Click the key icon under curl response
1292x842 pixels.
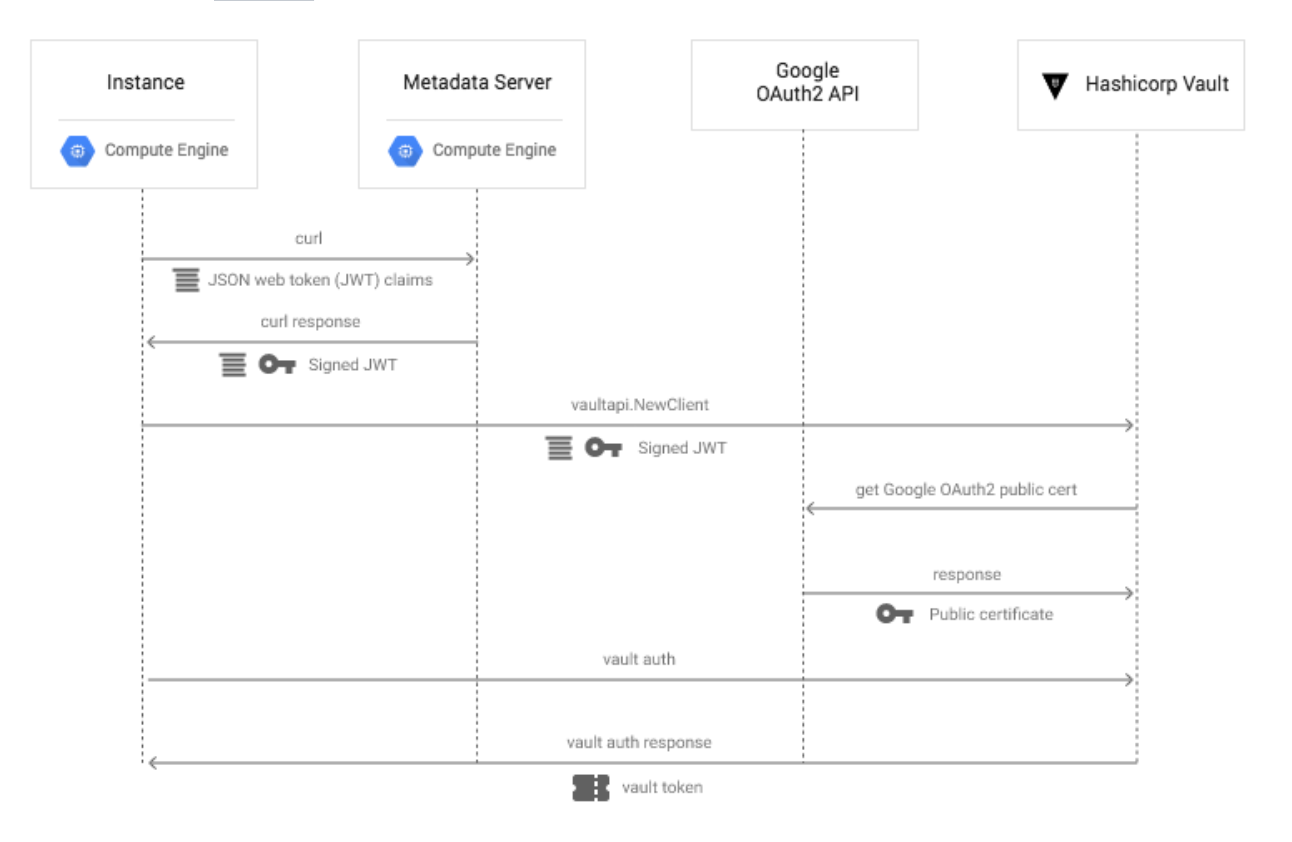tap(277, 365)
